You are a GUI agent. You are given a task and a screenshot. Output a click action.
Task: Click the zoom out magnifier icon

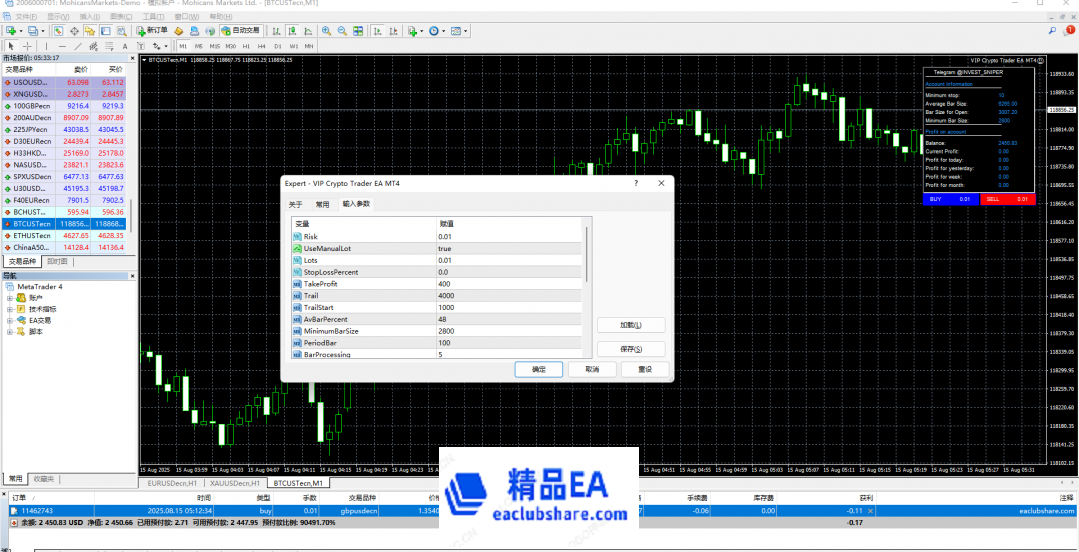pos(342,31)
